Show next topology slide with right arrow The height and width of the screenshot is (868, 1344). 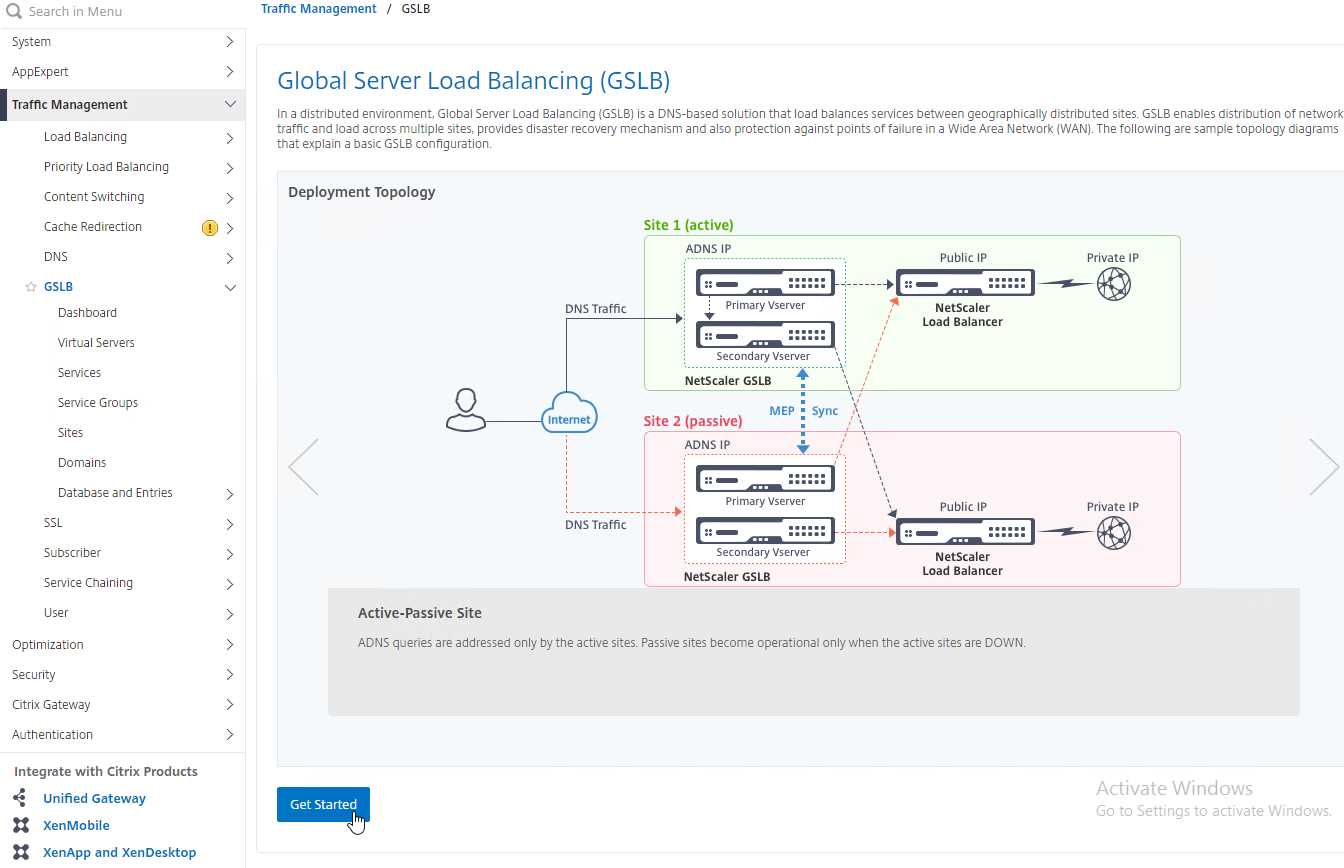tap(1323, 467)
